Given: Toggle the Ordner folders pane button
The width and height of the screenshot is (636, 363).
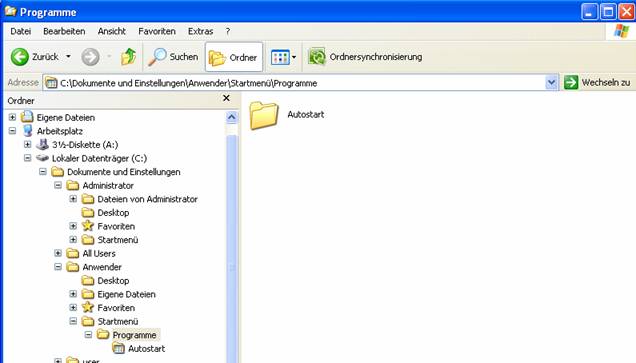Looking at the screenshot, I should pyautogui.click(x=234, y=57).
